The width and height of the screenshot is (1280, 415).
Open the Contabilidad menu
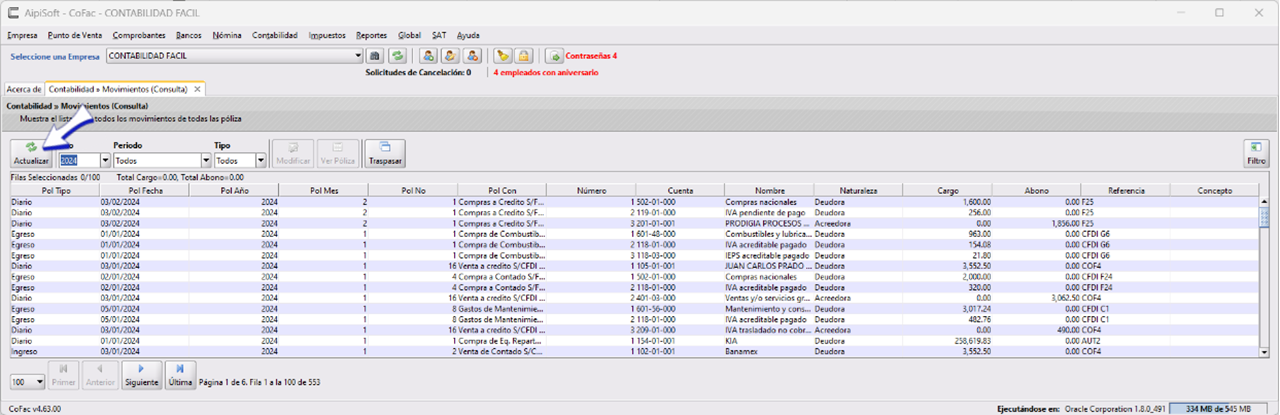coord(275,35)
